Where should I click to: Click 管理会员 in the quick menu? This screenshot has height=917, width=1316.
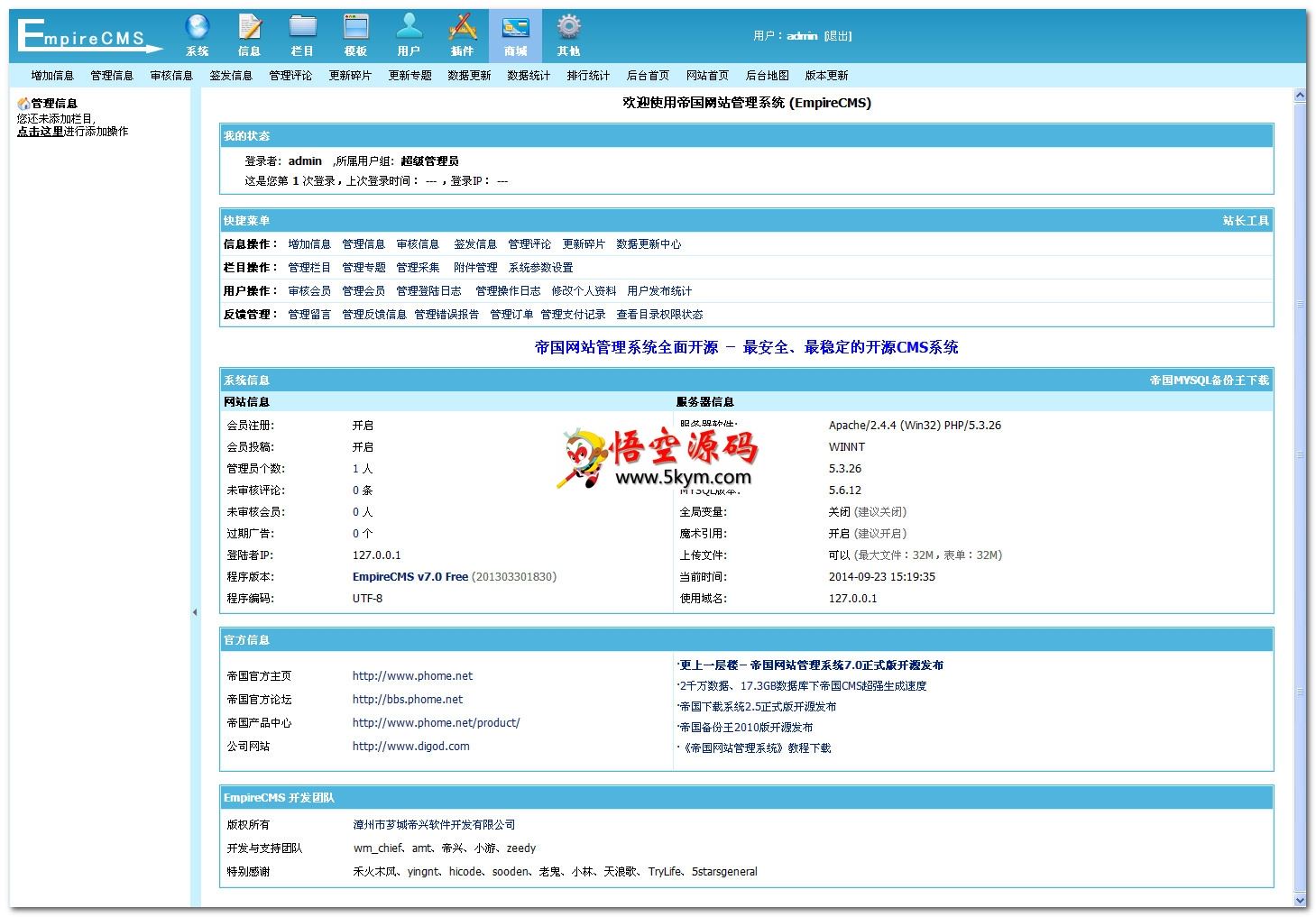(364, 291)
